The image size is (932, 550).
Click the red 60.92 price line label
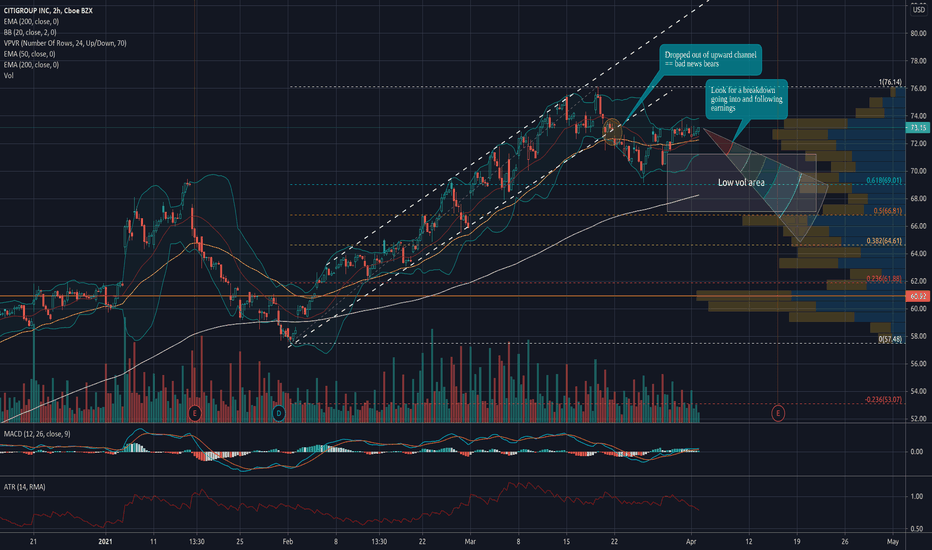coord(918,296)
